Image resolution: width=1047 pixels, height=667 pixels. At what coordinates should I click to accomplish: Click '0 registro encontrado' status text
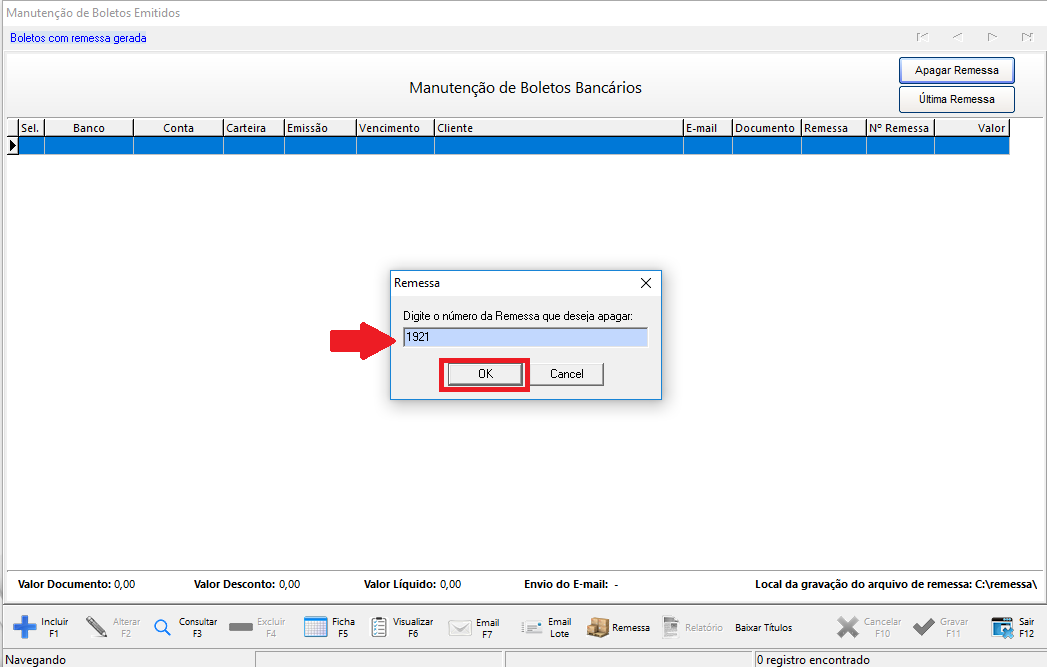pos(813,660)
